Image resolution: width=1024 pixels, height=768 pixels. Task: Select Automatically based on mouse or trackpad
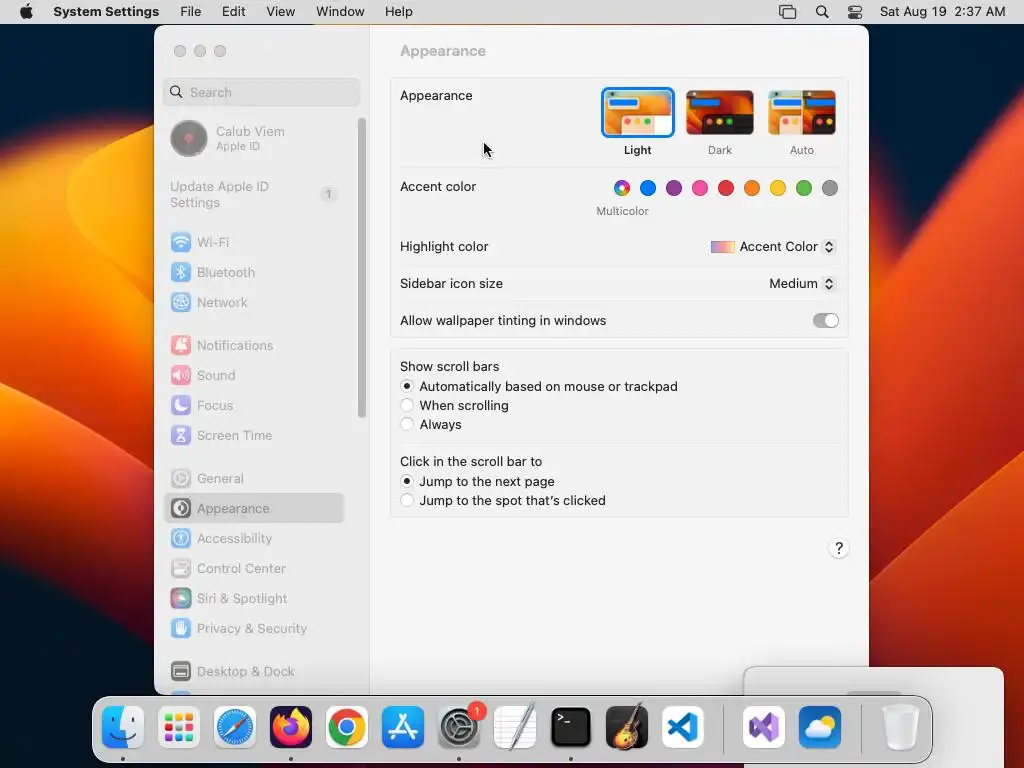click(x=408, y=387)
